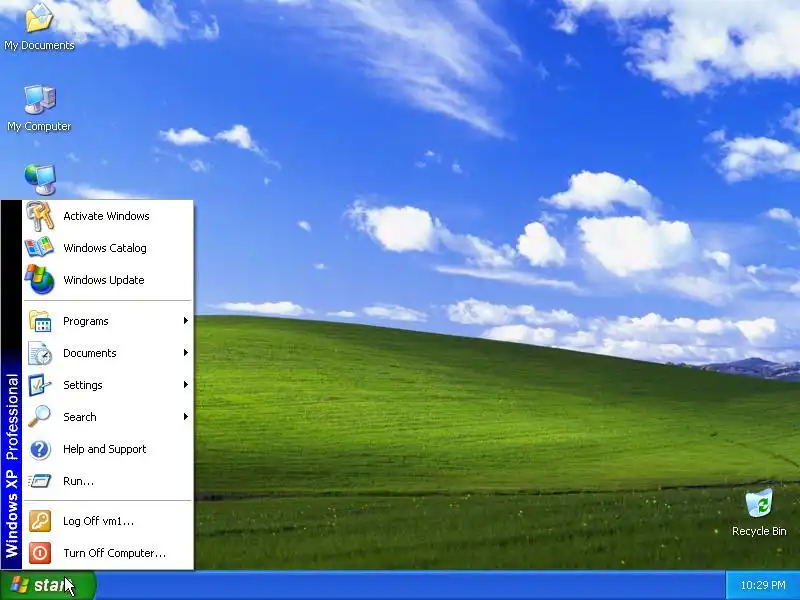Open Help and Support entry

[108, 449]
